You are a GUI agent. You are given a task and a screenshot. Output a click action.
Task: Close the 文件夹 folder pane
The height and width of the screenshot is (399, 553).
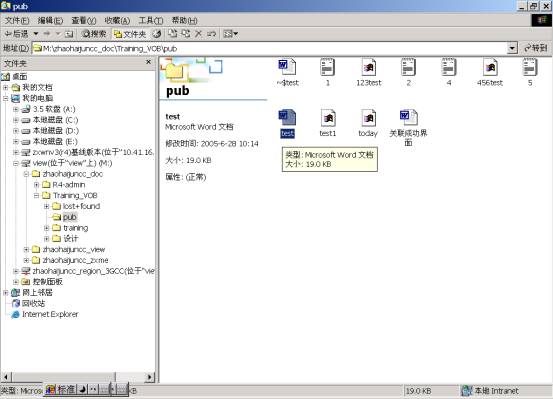click(x=148, y=62)
